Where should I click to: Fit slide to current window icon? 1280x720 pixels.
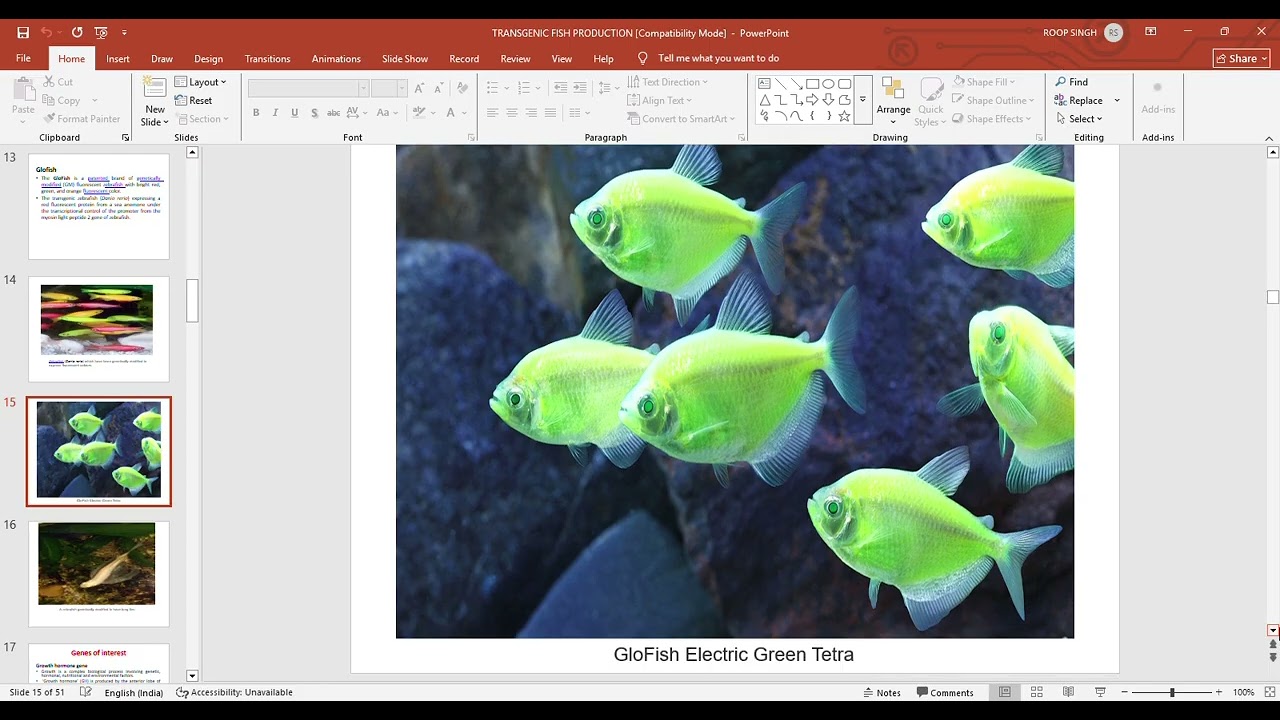pos(1268,692)
